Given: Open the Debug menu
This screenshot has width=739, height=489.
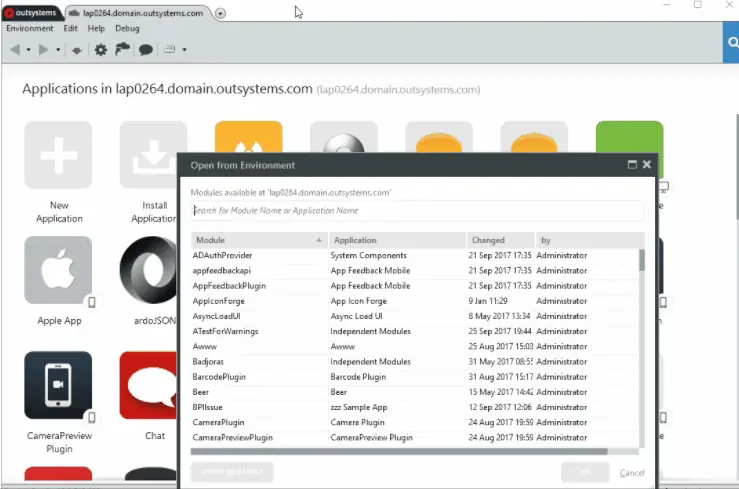Looking at the screenshot, I should (127, 28).
